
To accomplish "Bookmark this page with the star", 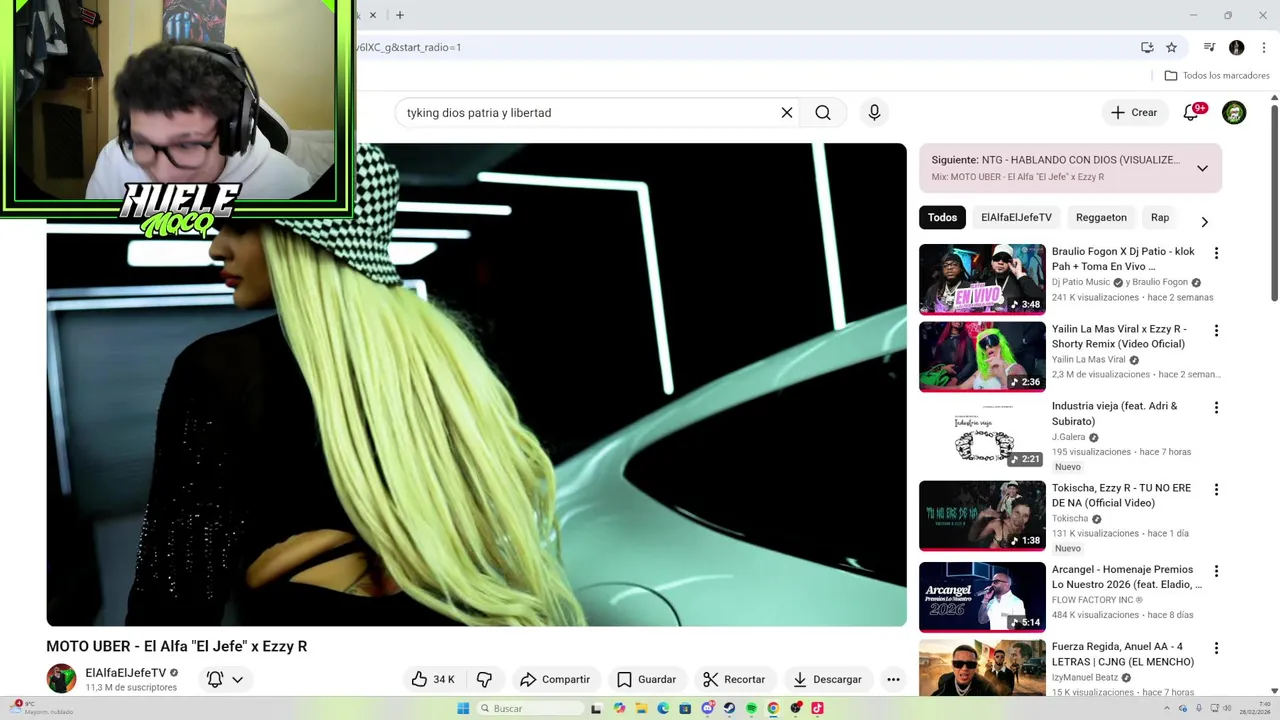I will pyautogui.click(x=1171, y=47).
